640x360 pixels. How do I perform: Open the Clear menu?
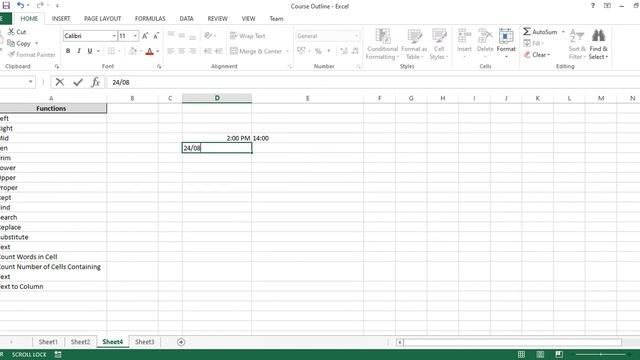click(x=537, y=54)
